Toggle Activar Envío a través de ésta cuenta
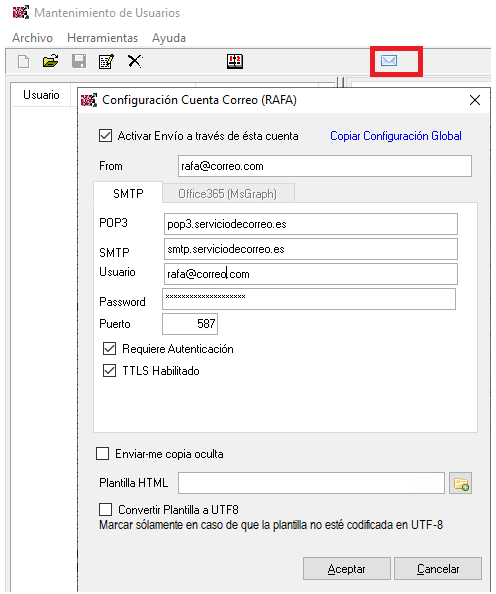 (105, 136)
